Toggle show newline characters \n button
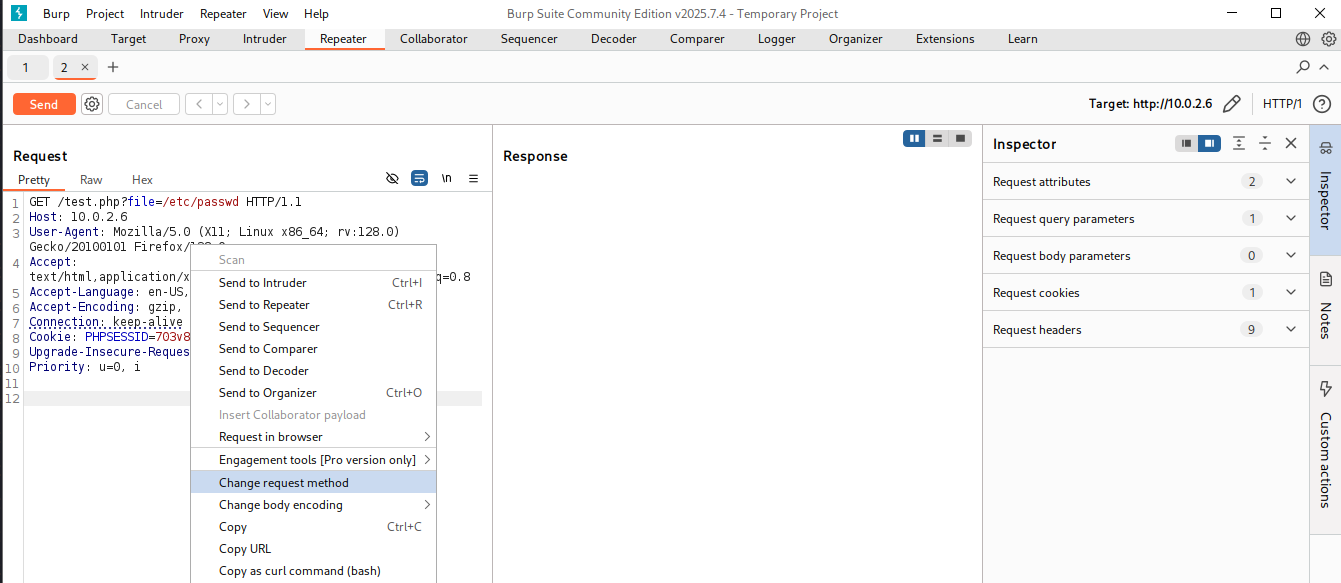Screen dimensions: 1341x583 click(x=446, y=179)
